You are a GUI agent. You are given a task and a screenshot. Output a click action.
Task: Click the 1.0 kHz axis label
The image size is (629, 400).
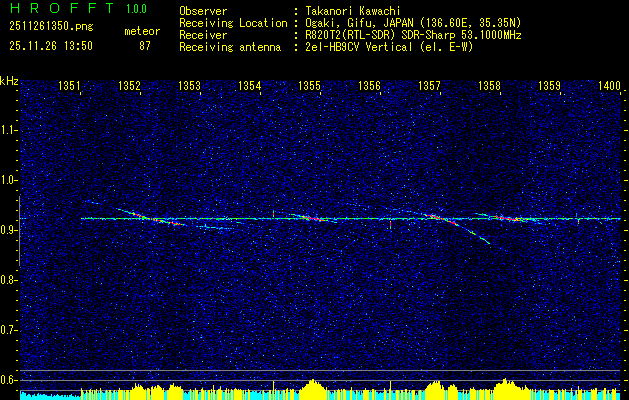click(7, 181)
